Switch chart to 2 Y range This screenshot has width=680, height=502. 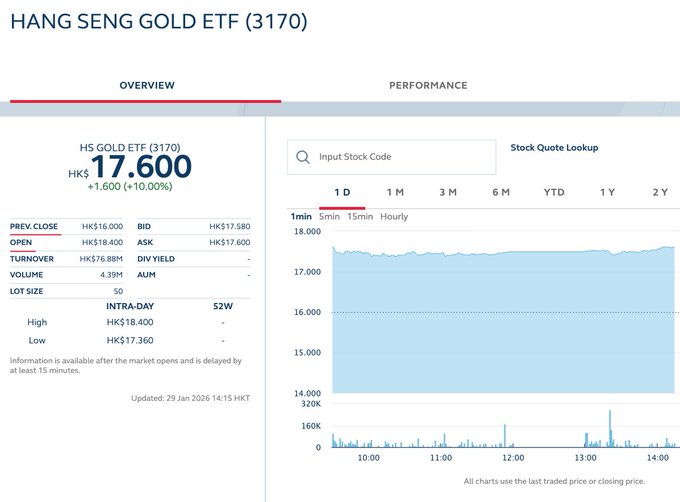tap(660, 192)
